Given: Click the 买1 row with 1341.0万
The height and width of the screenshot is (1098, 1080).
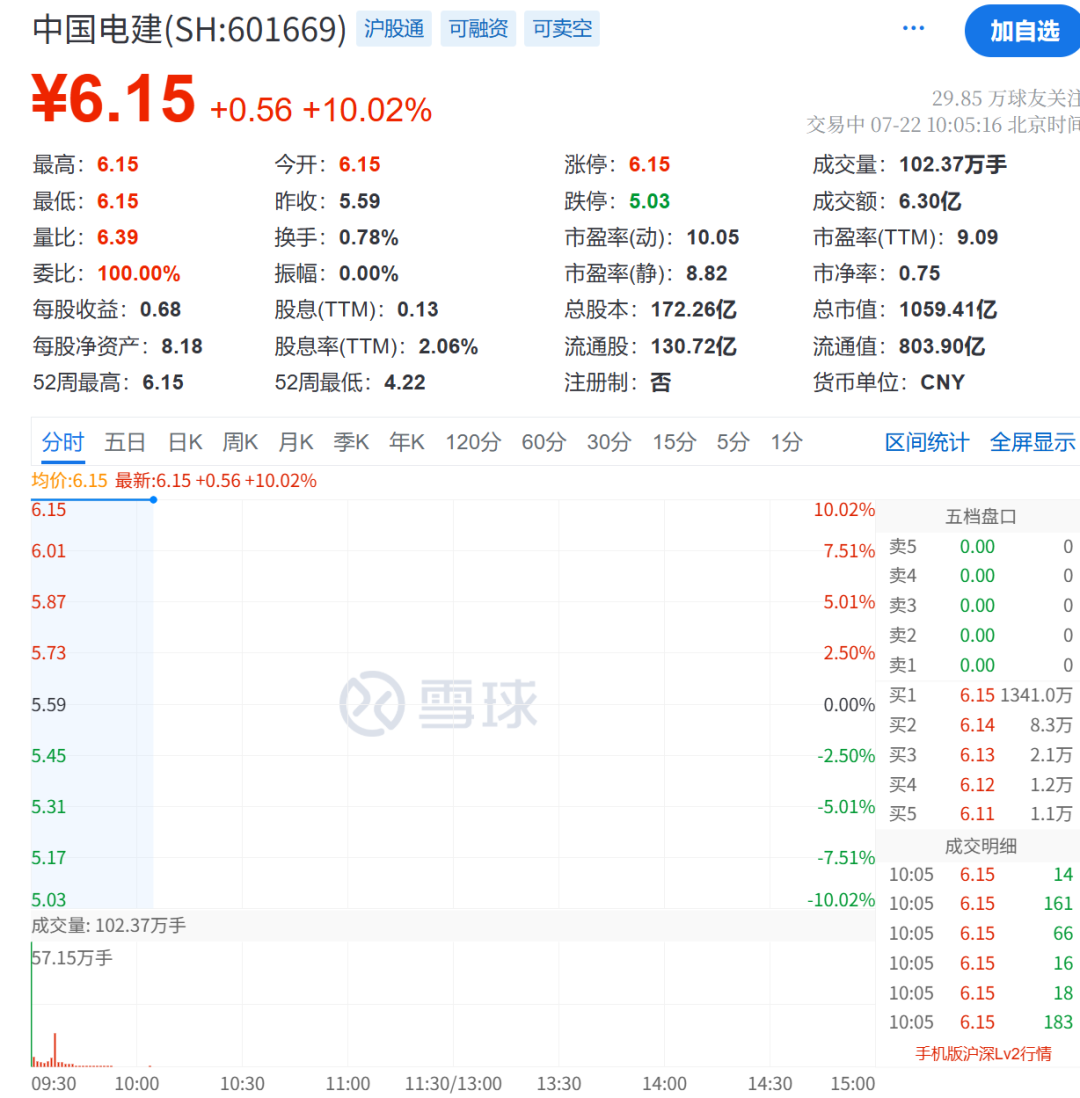Looking at the screenshot, I should coord(980,695).
